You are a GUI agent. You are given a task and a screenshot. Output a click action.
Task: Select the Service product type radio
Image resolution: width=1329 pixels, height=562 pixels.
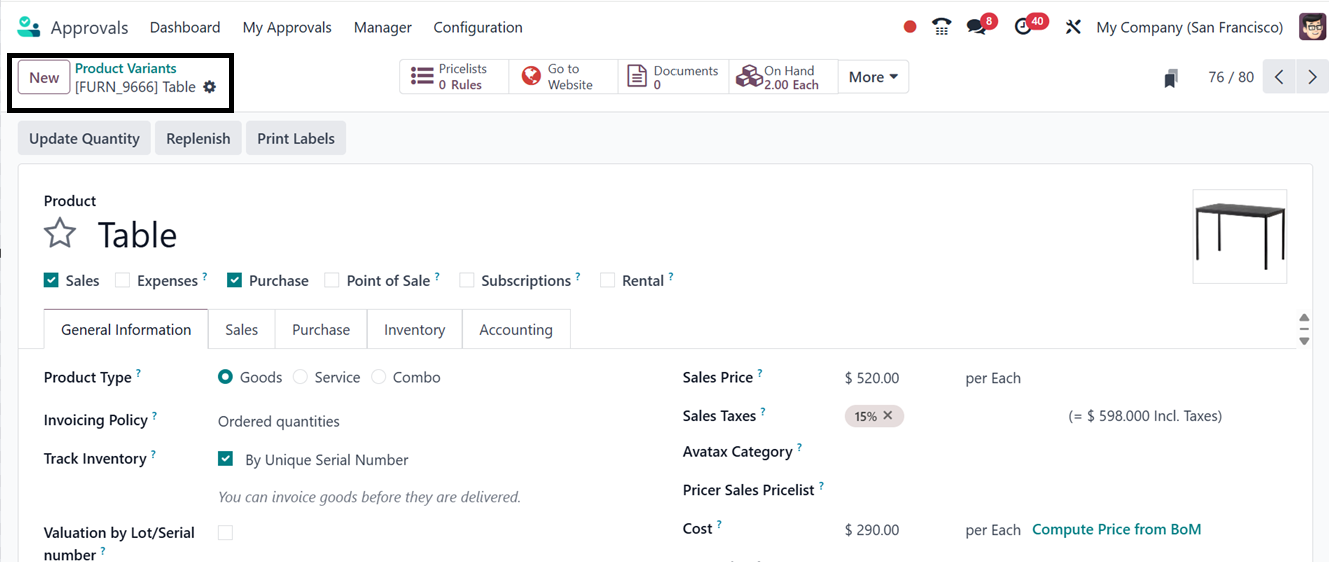[300, 377]
